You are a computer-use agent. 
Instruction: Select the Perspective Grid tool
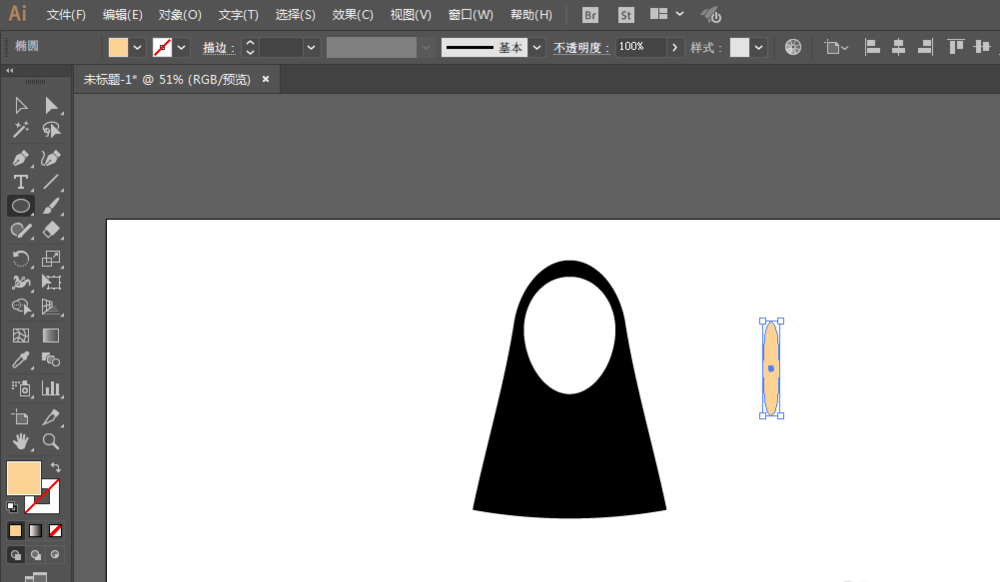pos(51,307)
